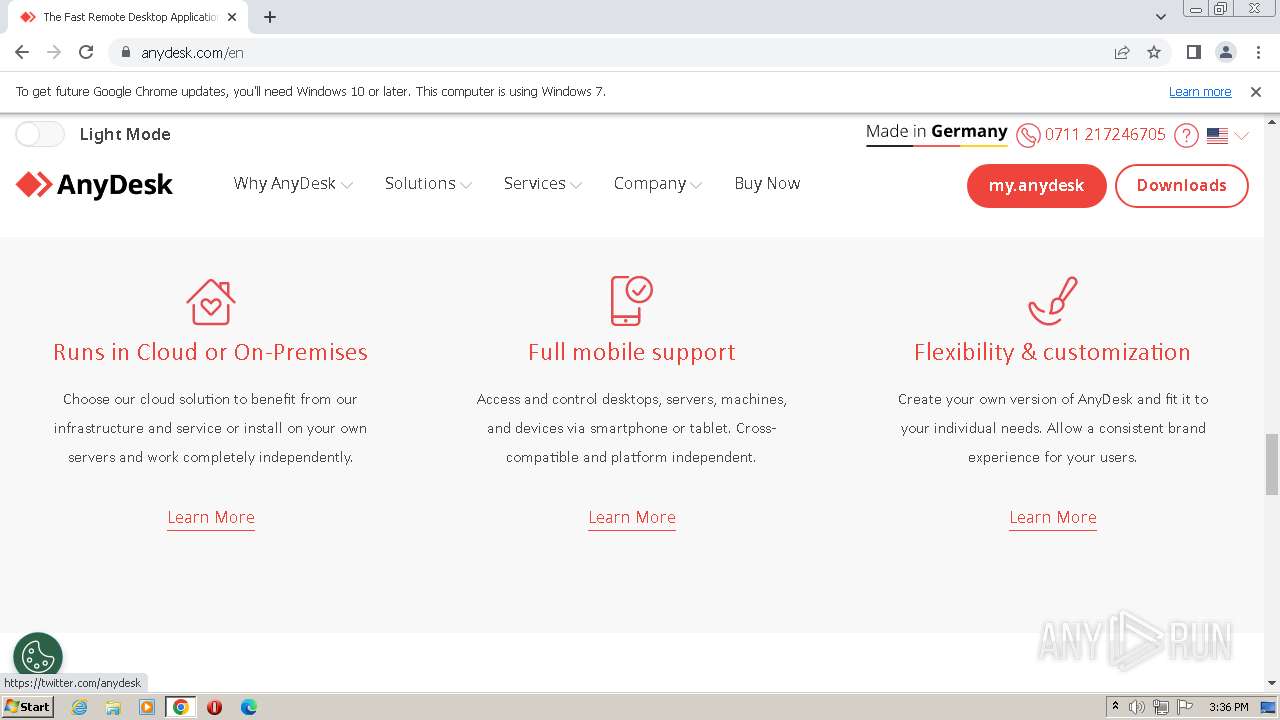Open Chrome three-dot menu

(1258, 52)
